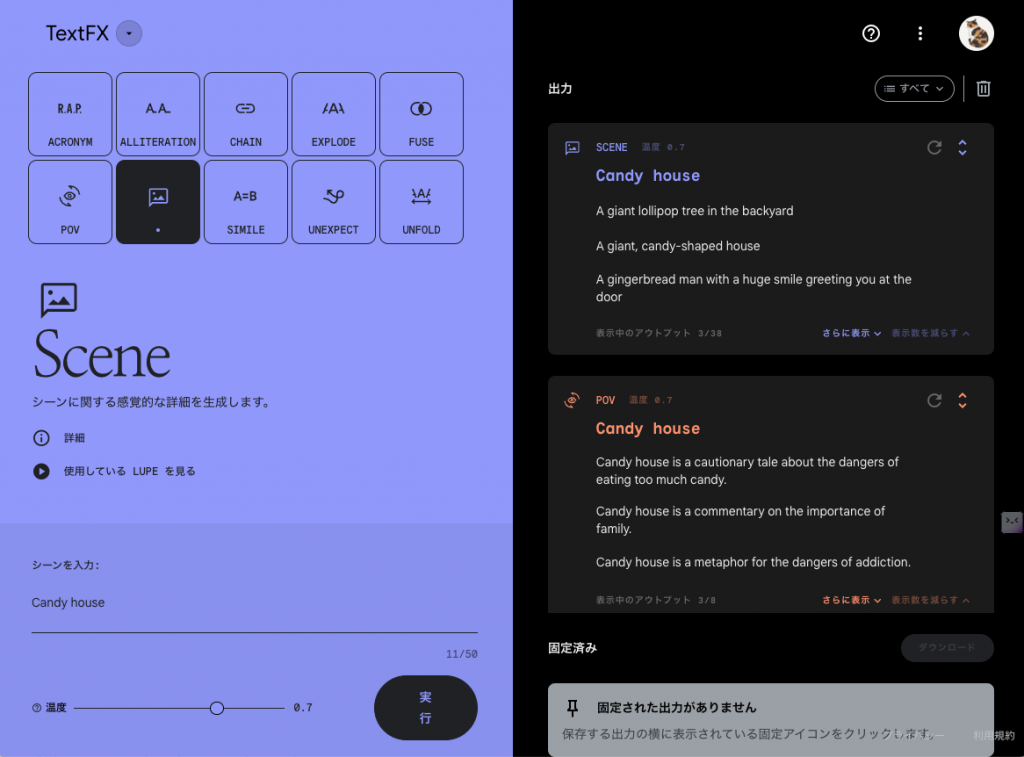Screen dimensions: 1024x757
Task: Select the EXPLODE tool
Action: tap(333, 113)
